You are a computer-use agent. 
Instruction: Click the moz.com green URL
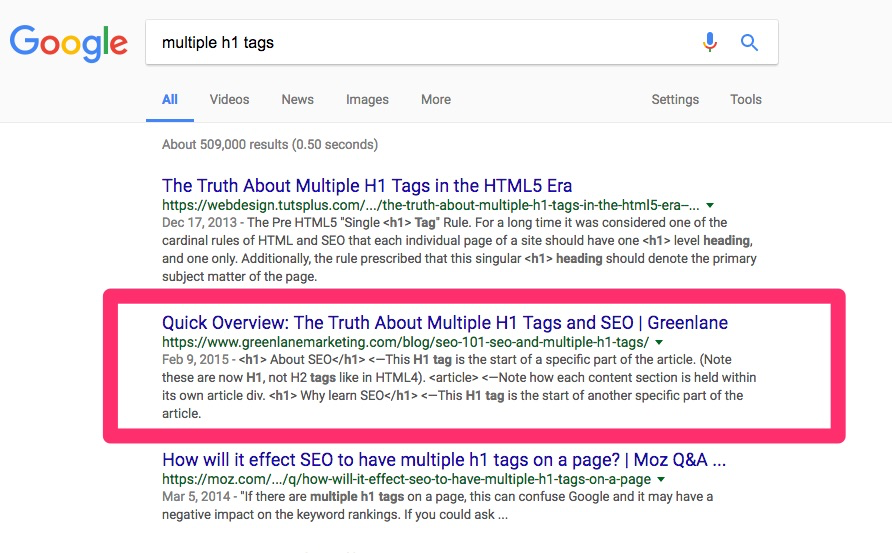[406, 480]
